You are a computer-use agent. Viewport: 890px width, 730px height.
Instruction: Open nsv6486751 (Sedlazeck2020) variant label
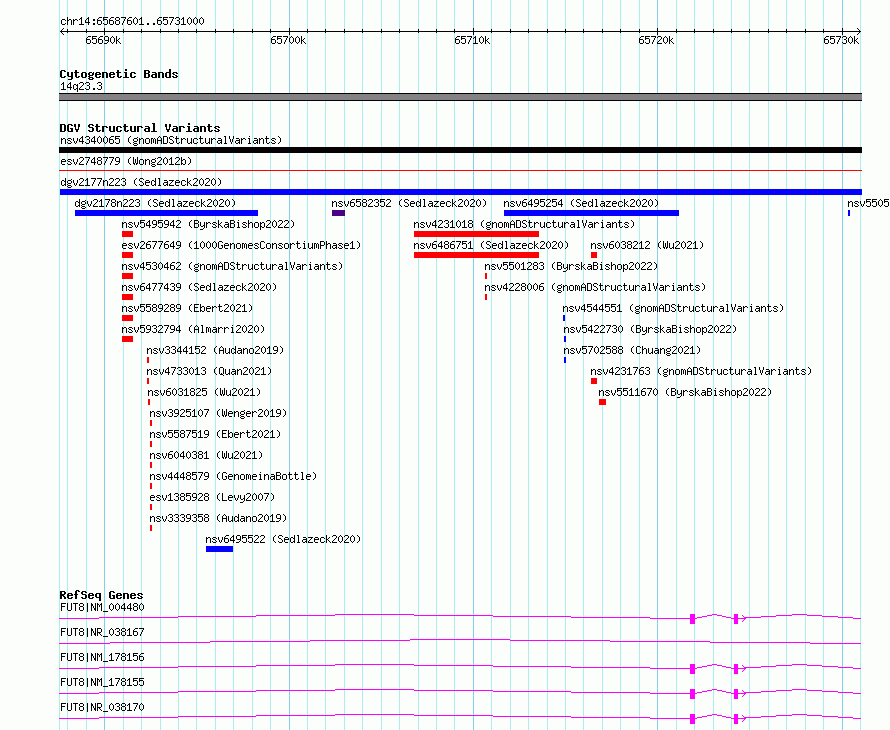pos(491,245)
